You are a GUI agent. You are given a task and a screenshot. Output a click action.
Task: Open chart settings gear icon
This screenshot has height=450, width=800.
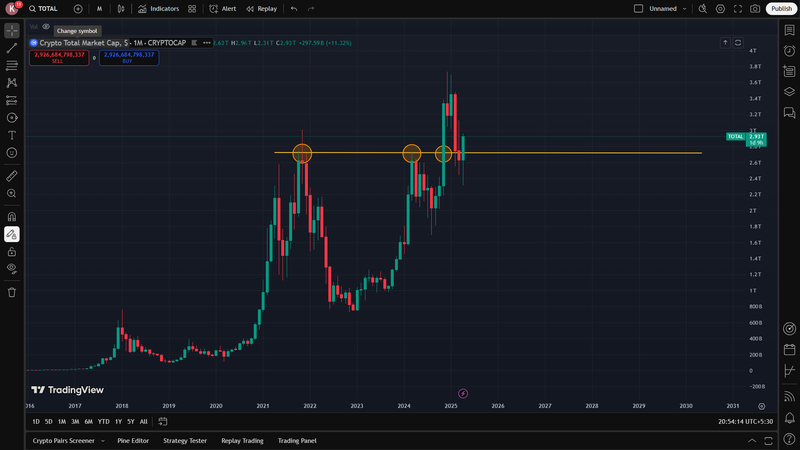tap(720, 9)
